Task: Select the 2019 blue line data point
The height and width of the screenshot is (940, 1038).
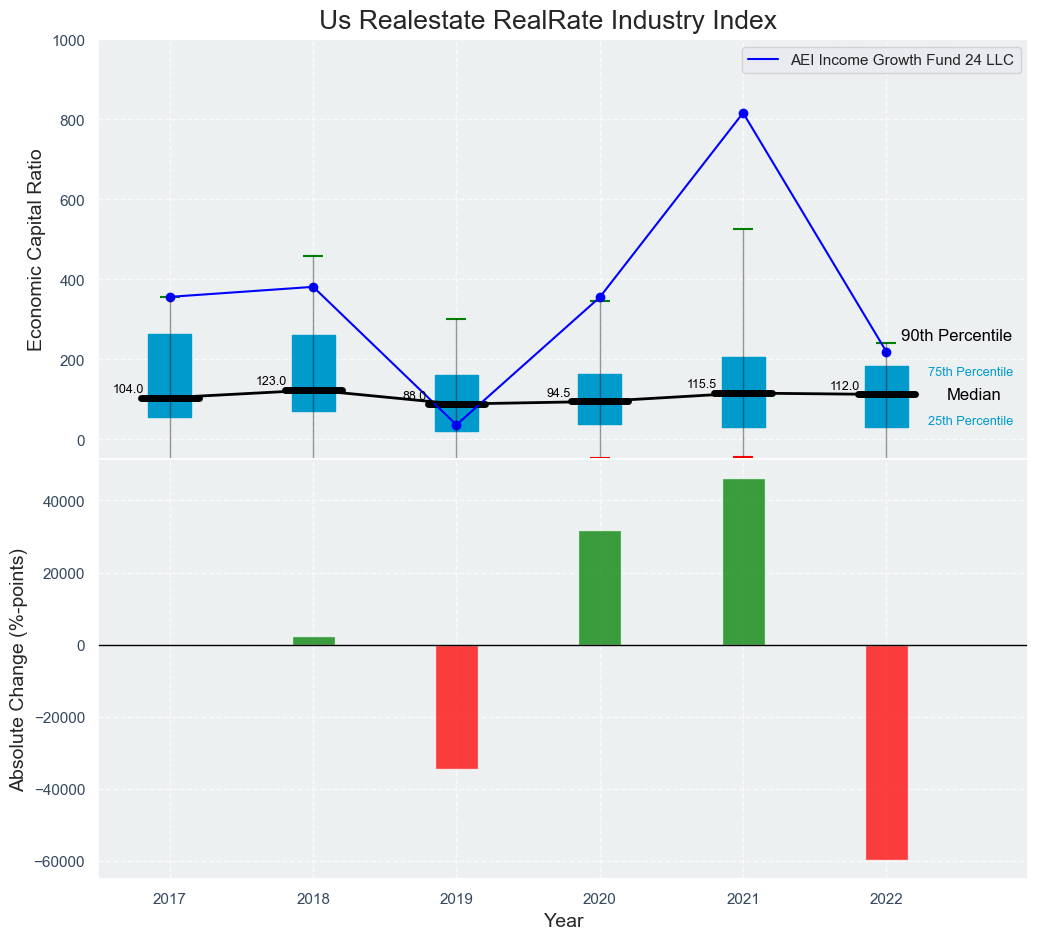Action: [x=457, y=426]
